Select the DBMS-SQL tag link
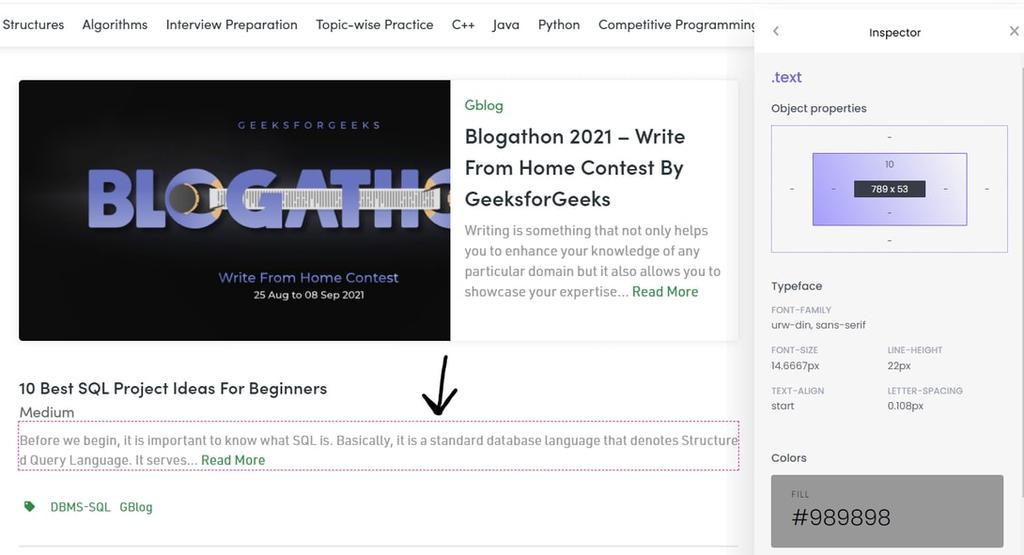Viewport: 1024px width, 555px height. 80,507
